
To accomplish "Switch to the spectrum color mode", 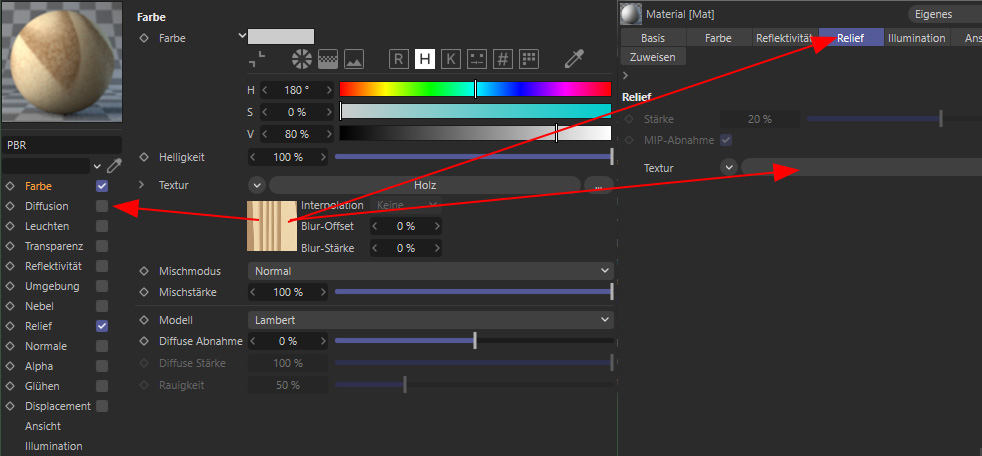I will (328, 60).
